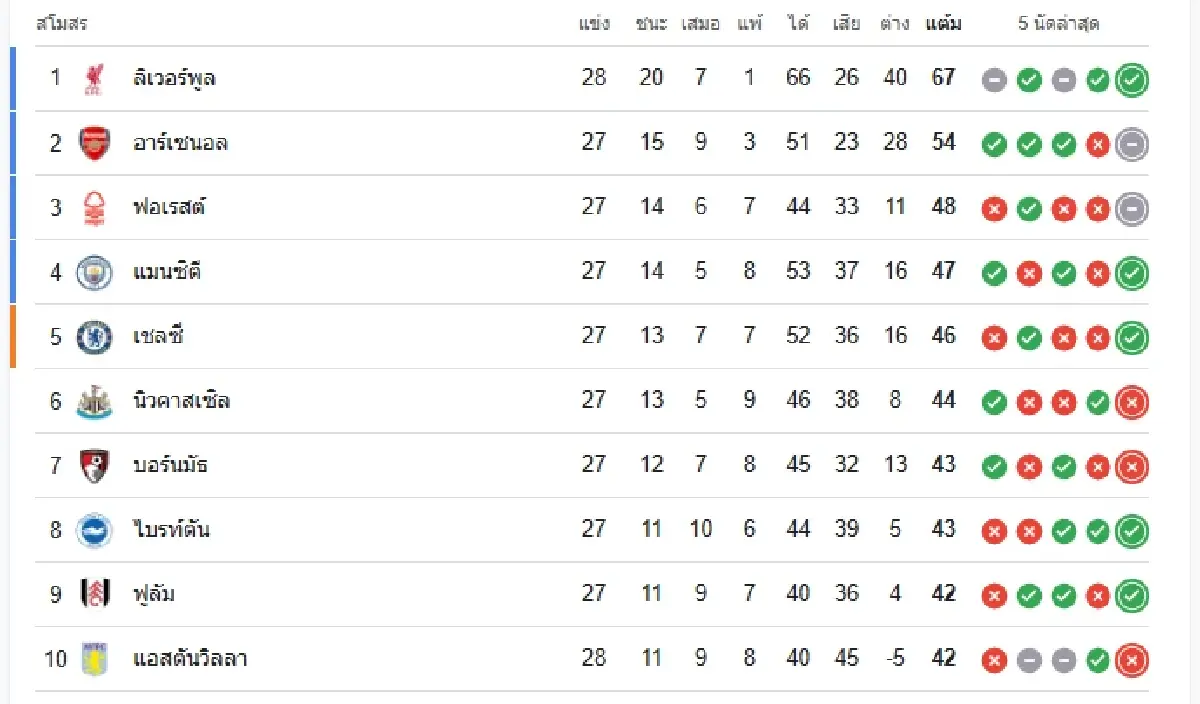Click the Liverpool club crest icon
The image size is (1200, 704).
point(94,78)
